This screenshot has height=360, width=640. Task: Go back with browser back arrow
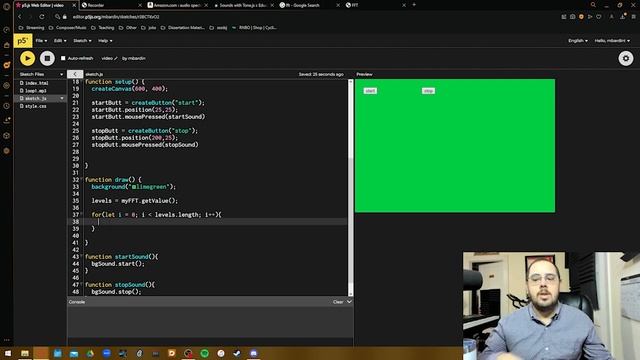pos(20,17)
